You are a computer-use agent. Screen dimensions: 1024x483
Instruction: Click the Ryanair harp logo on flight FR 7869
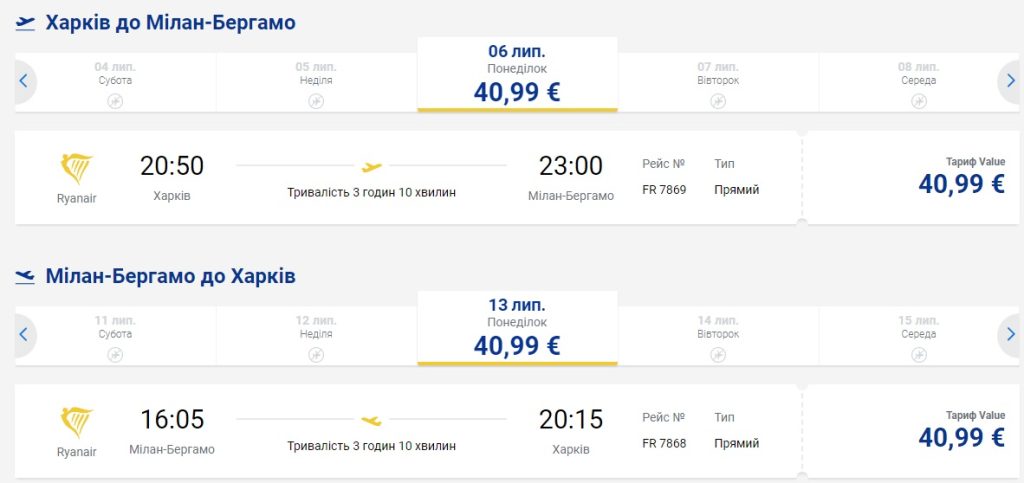point(77,170)
